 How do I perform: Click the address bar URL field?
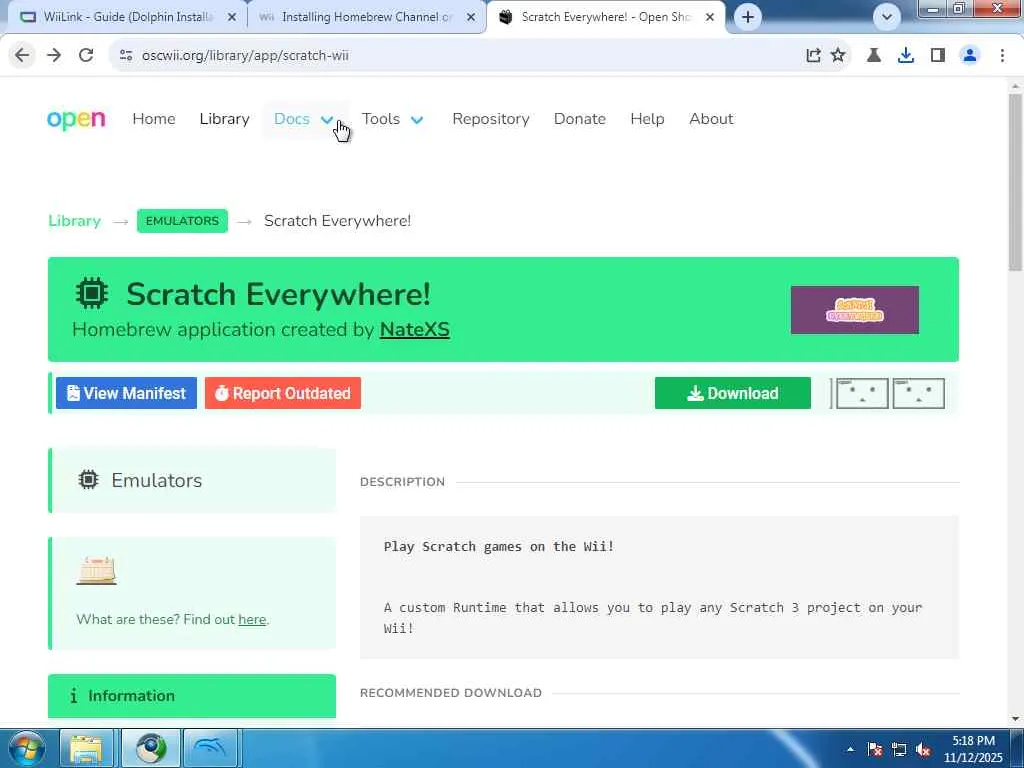457,56
